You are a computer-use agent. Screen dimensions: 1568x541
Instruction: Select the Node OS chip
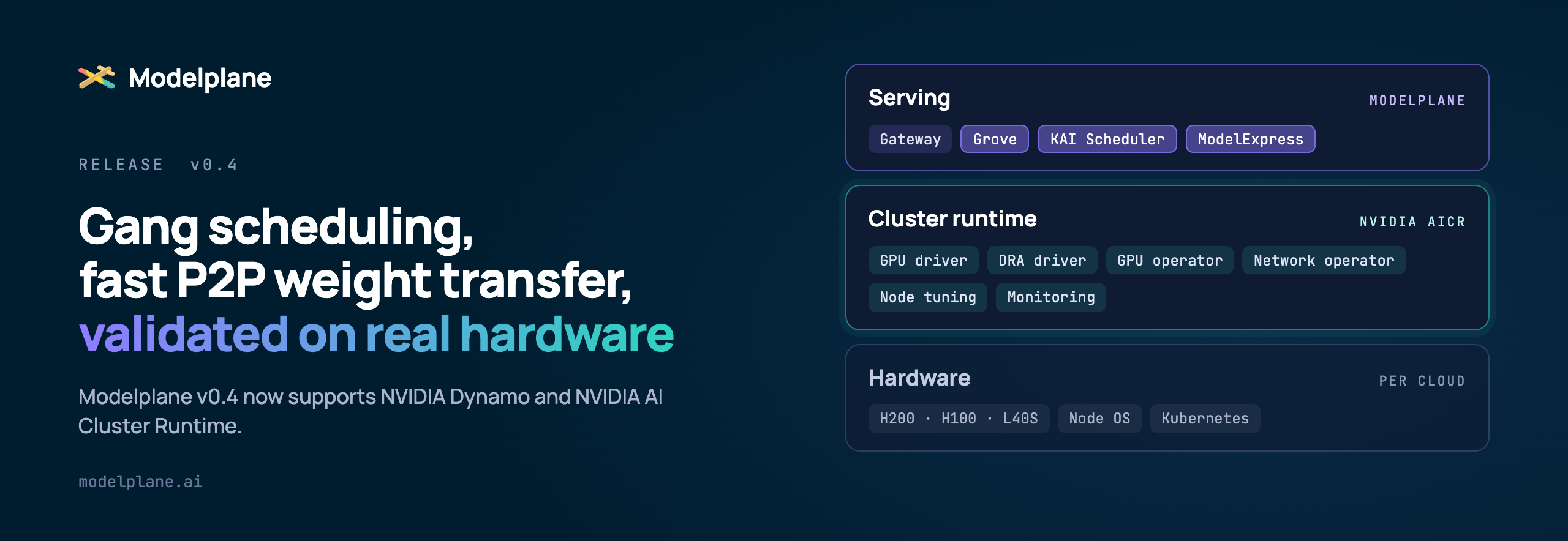[x=1099, y=419]
